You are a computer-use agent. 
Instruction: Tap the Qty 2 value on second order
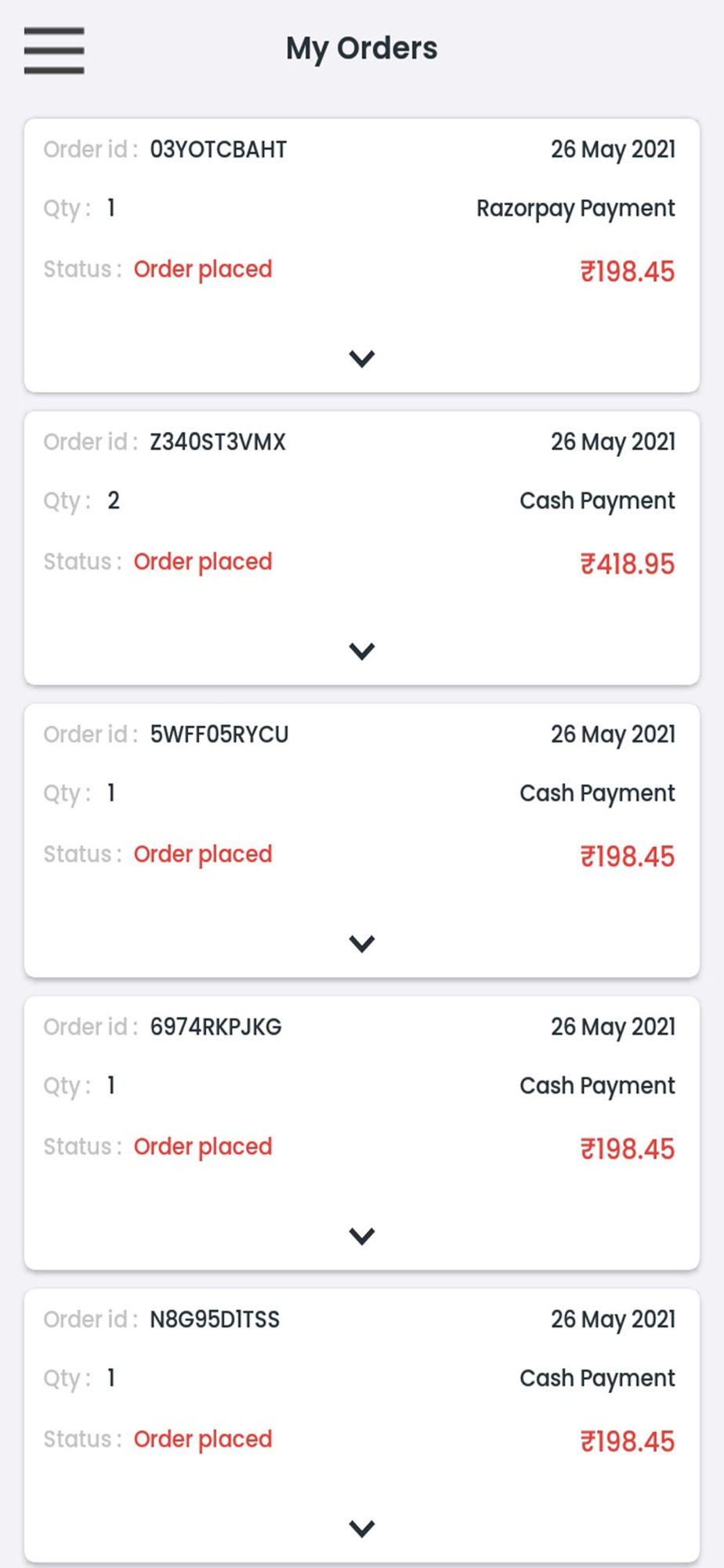114,500
